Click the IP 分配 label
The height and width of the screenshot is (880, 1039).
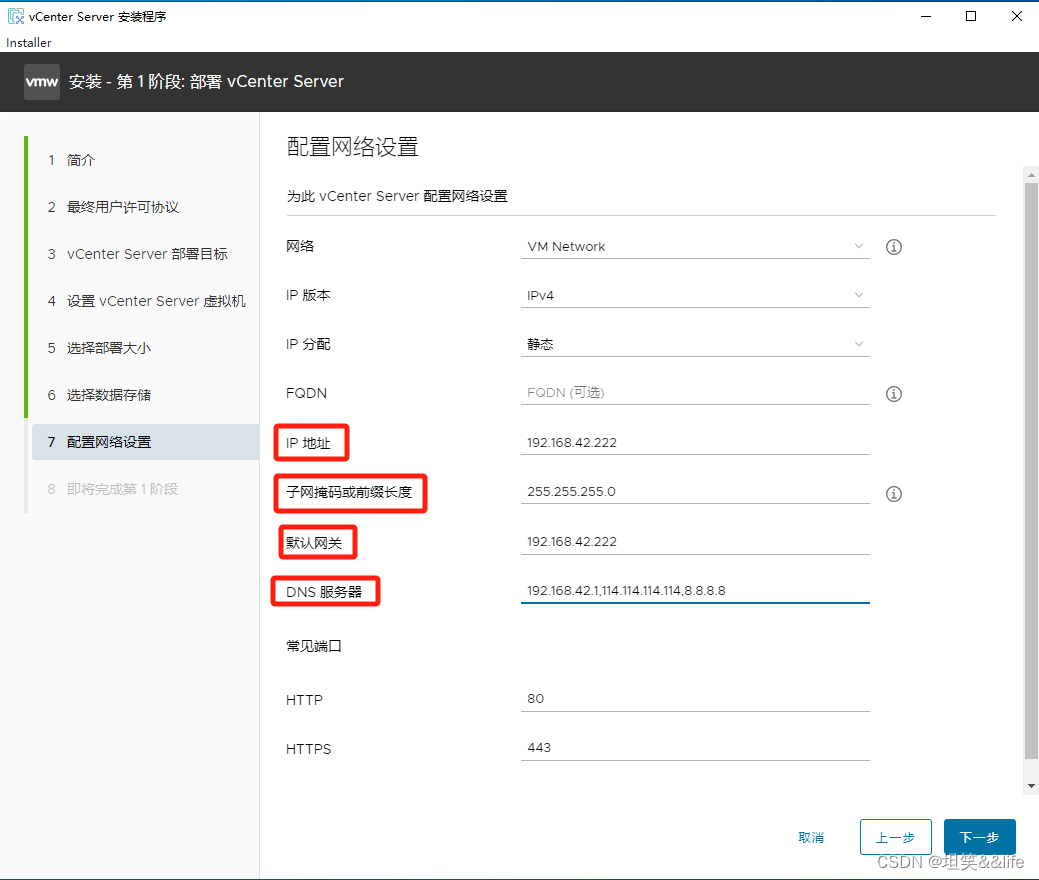[x=308, y=345]
